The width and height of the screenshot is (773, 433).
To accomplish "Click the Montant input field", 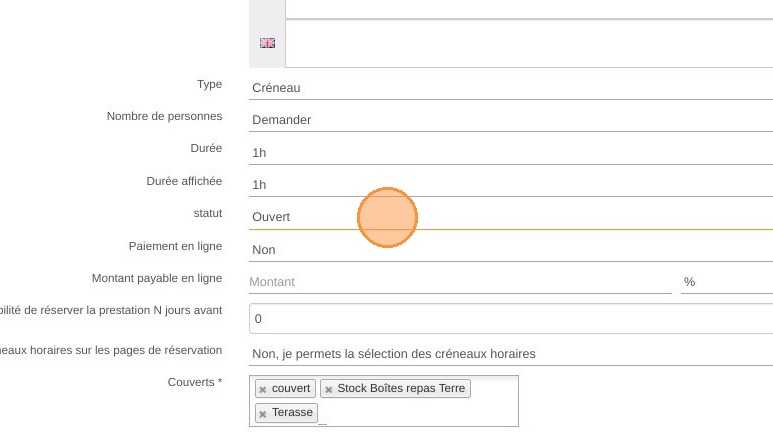I will coord(460,282).
